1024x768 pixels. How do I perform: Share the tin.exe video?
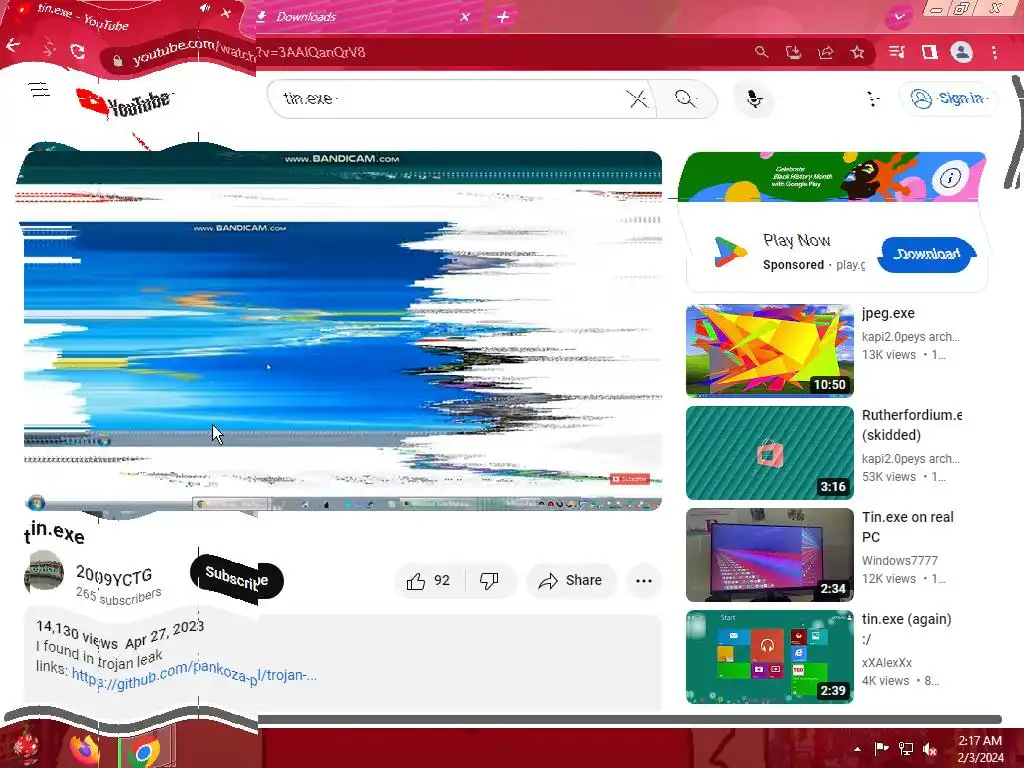571,581
